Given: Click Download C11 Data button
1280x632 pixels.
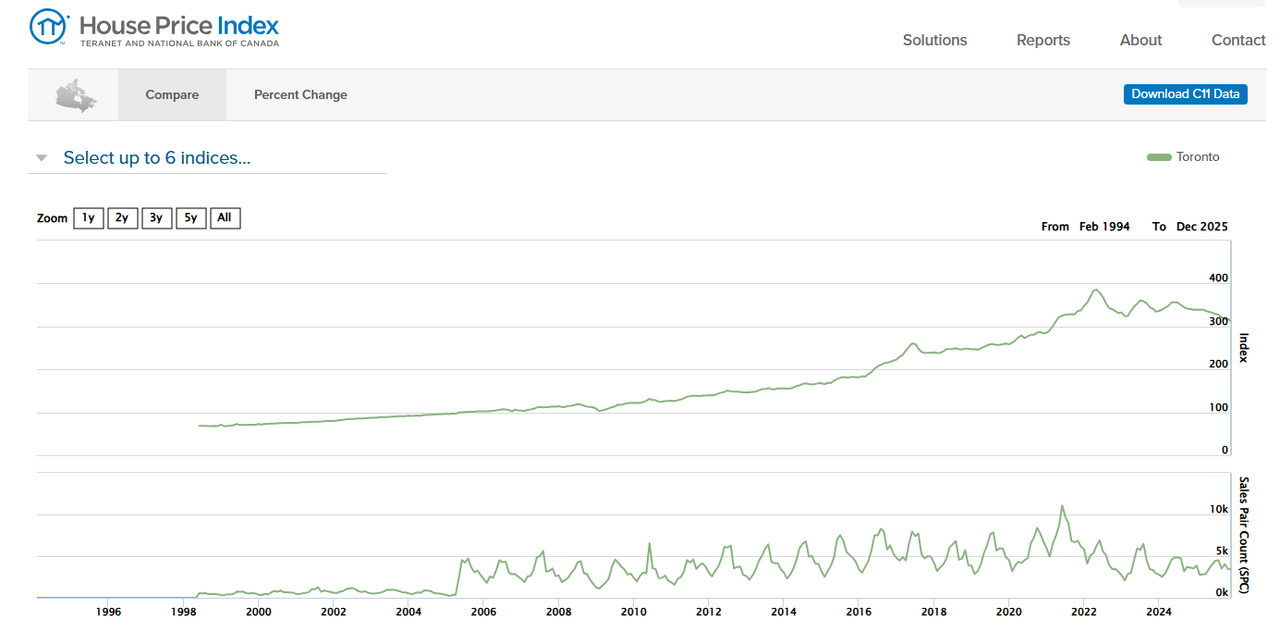Looking at the screenshot, I should [1185, 94].
